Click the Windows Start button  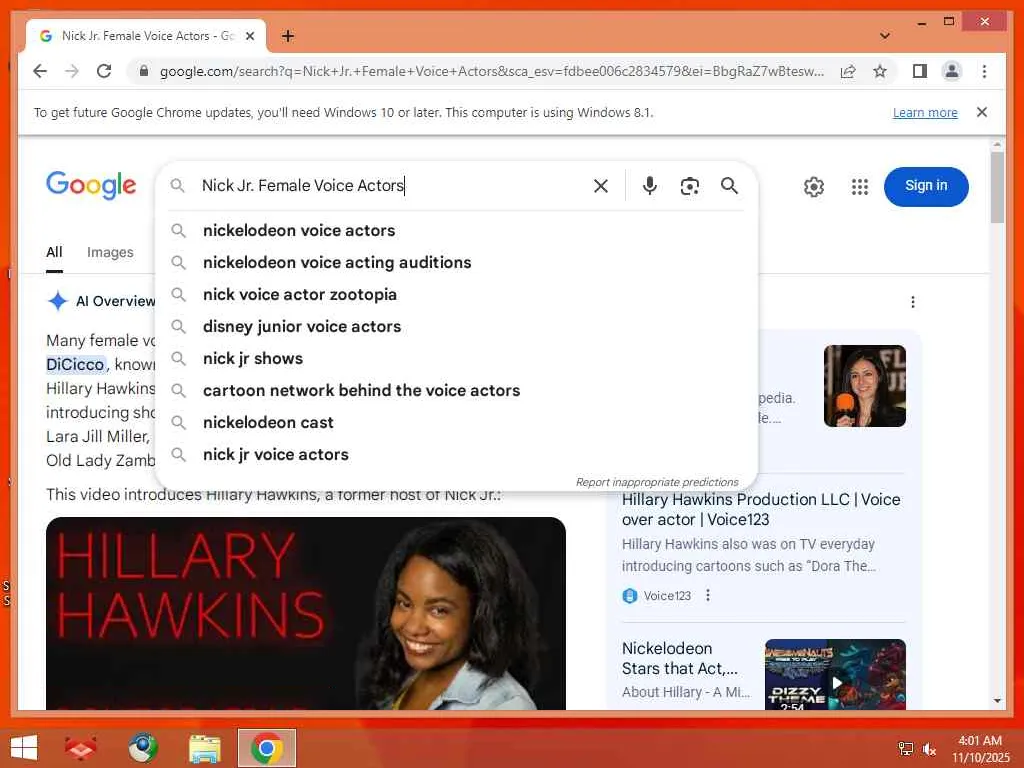tap(24, 747)
